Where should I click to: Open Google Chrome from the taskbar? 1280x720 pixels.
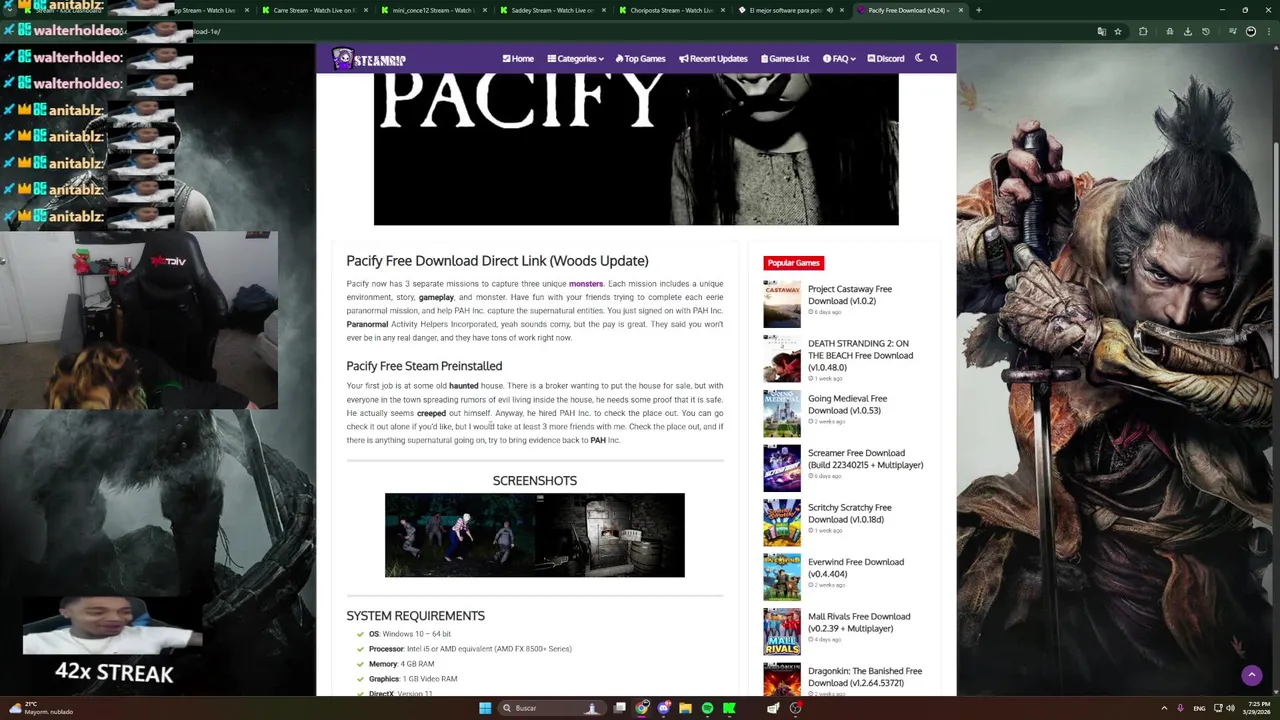642,708
